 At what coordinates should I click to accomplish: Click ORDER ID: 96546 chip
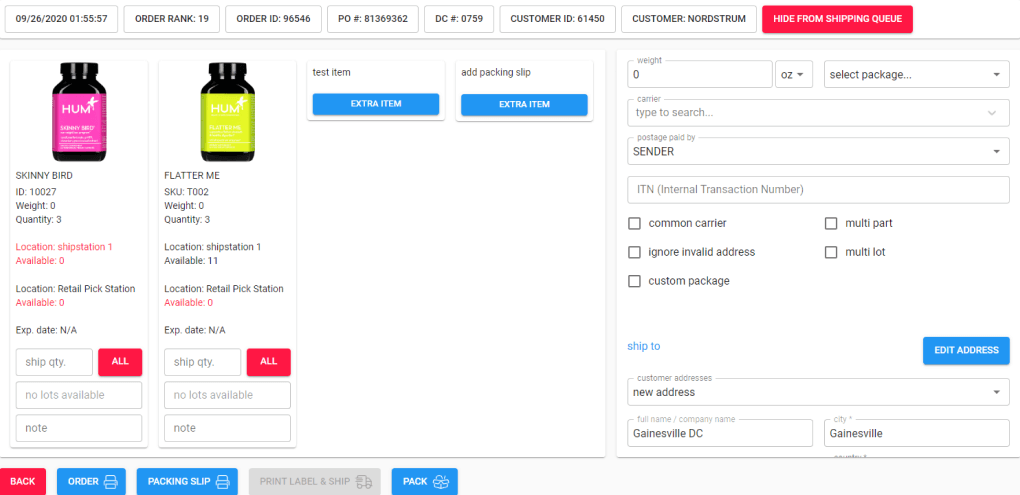[273, 19]
